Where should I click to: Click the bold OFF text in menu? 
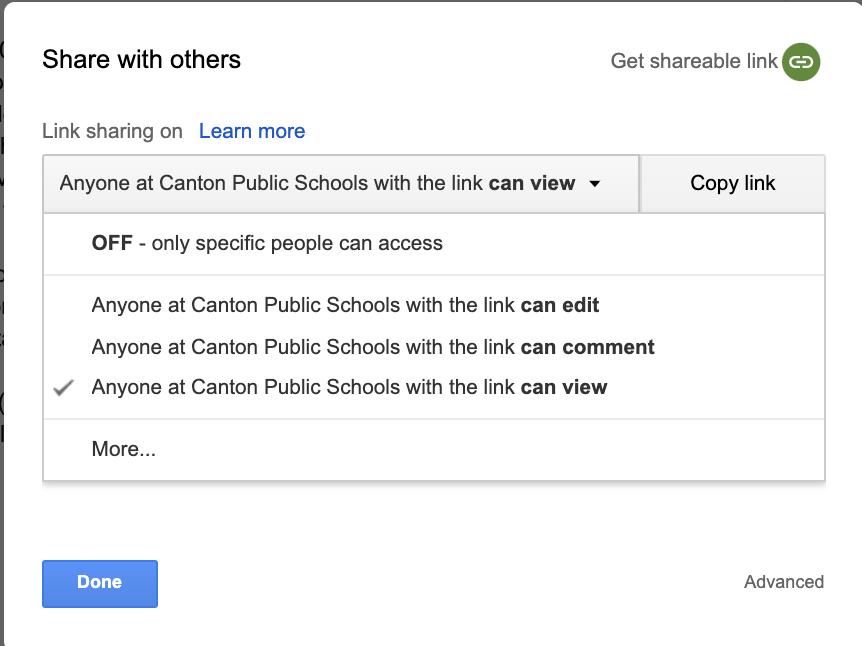click(x=111, y=243)
